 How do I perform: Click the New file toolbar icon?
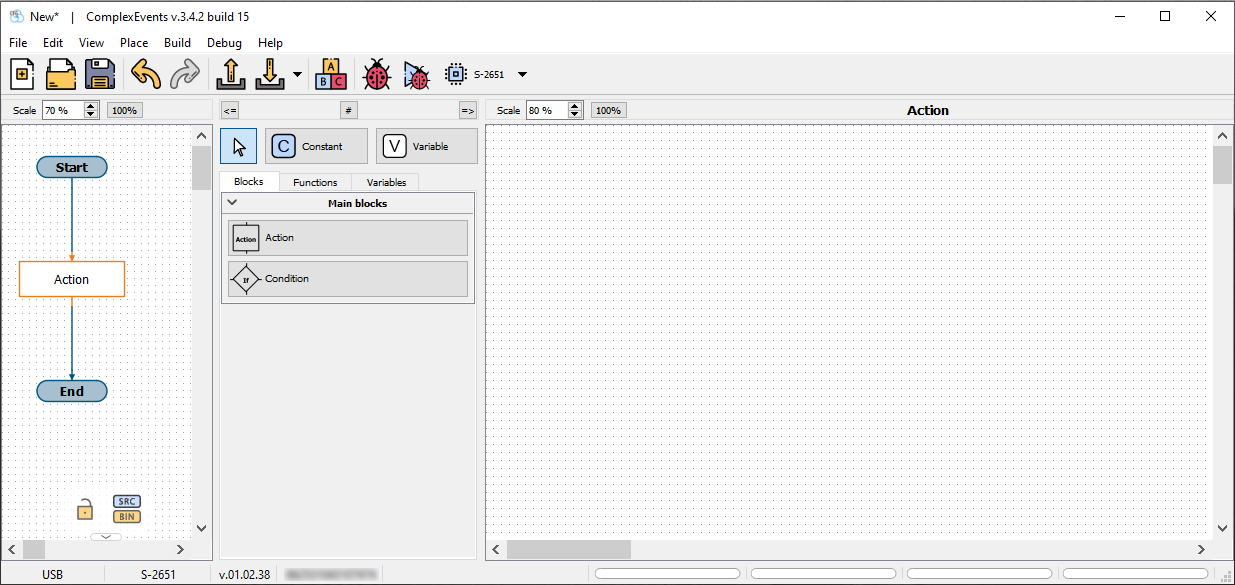[22, 75]
